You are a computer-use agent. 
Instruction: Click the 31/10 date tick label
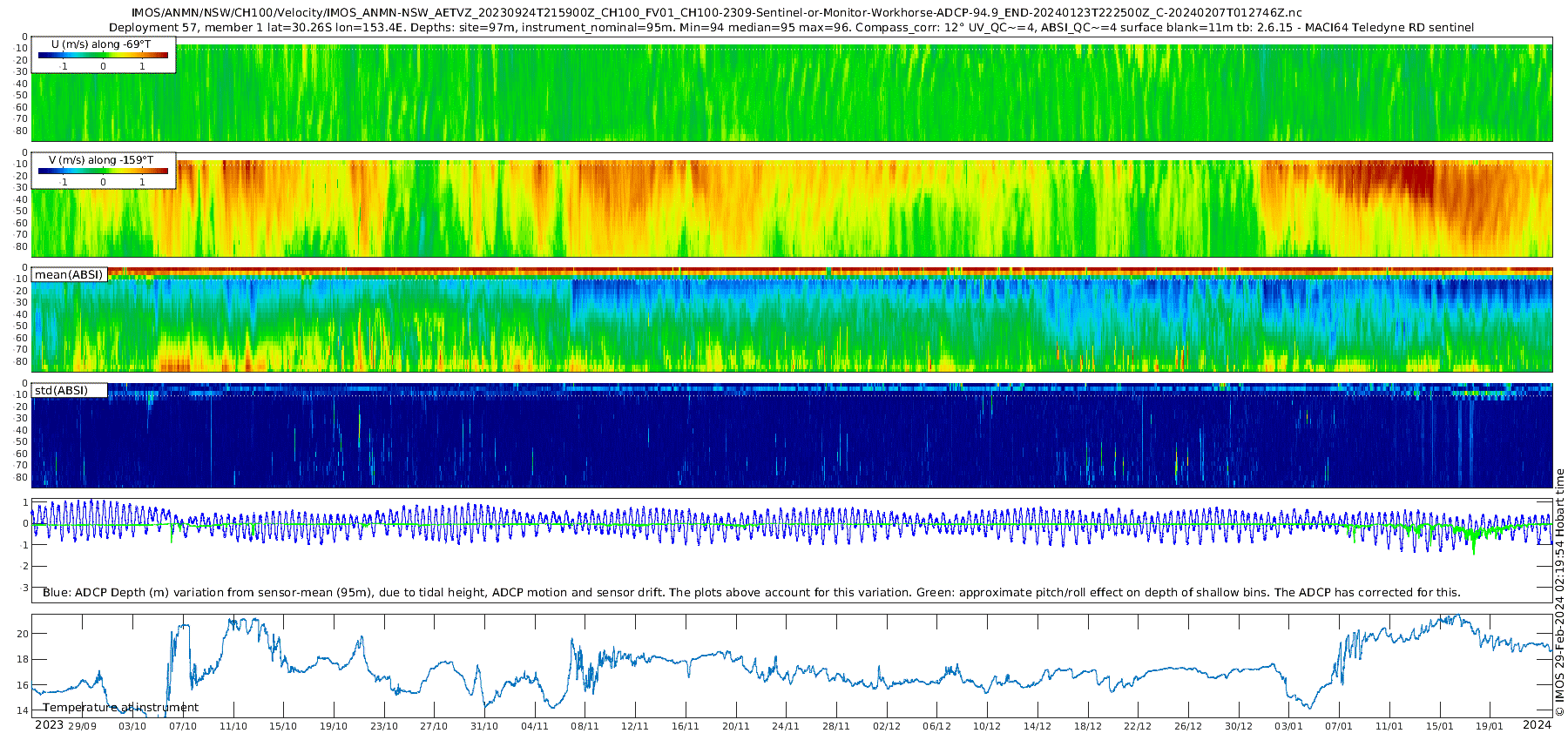[484, 726]
